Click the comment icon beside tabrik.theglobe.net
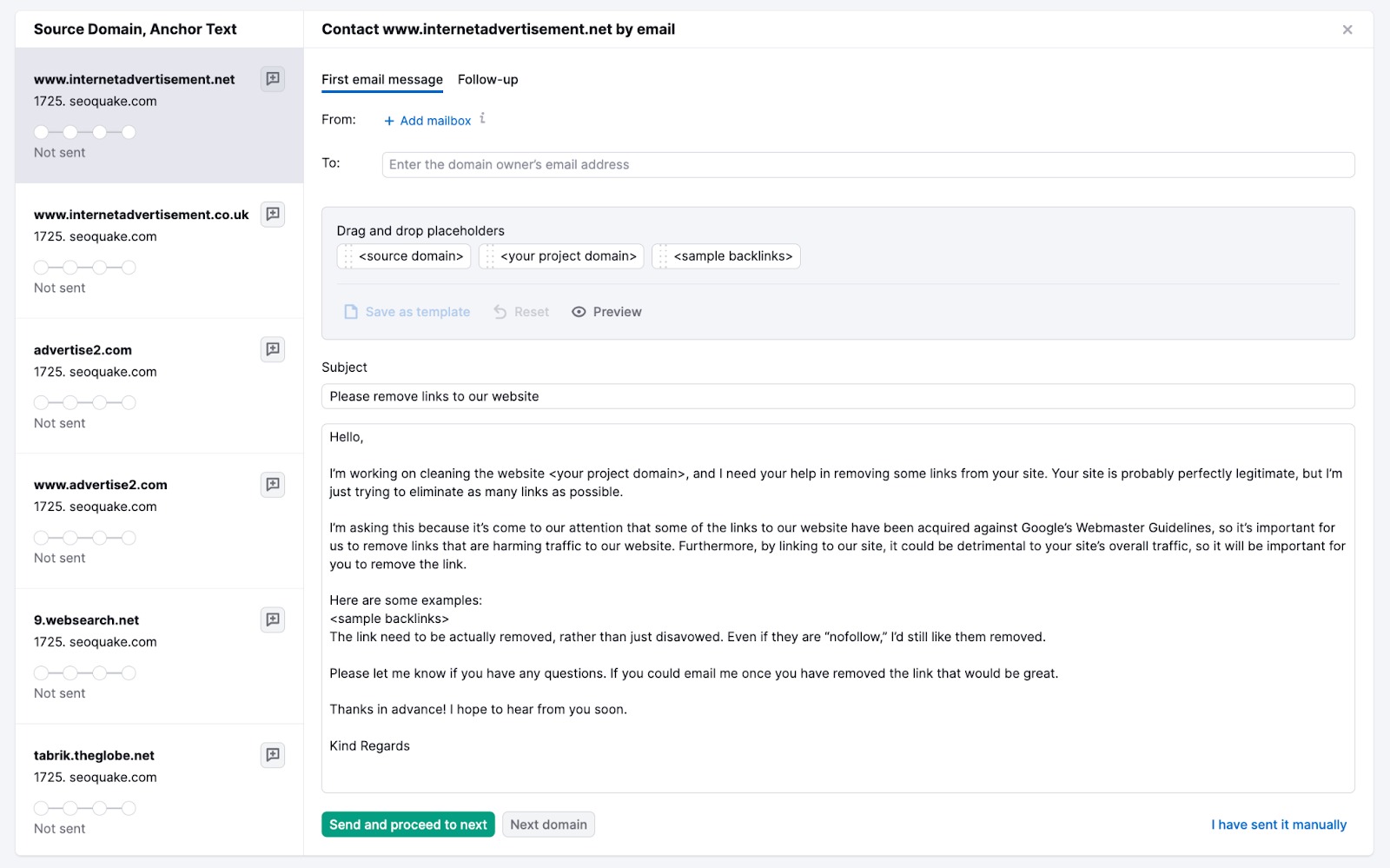Viewport: 1390px width, 868px height. pos(273,755)
